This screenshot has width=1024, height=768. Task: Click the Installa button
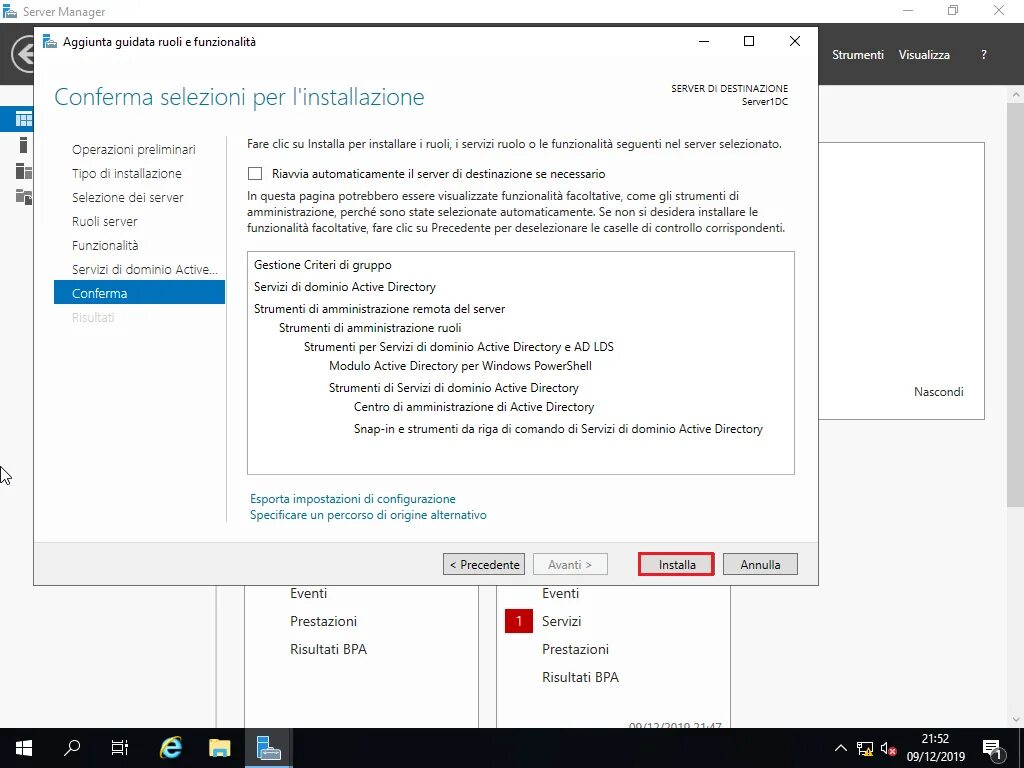(x=677, y=564)
